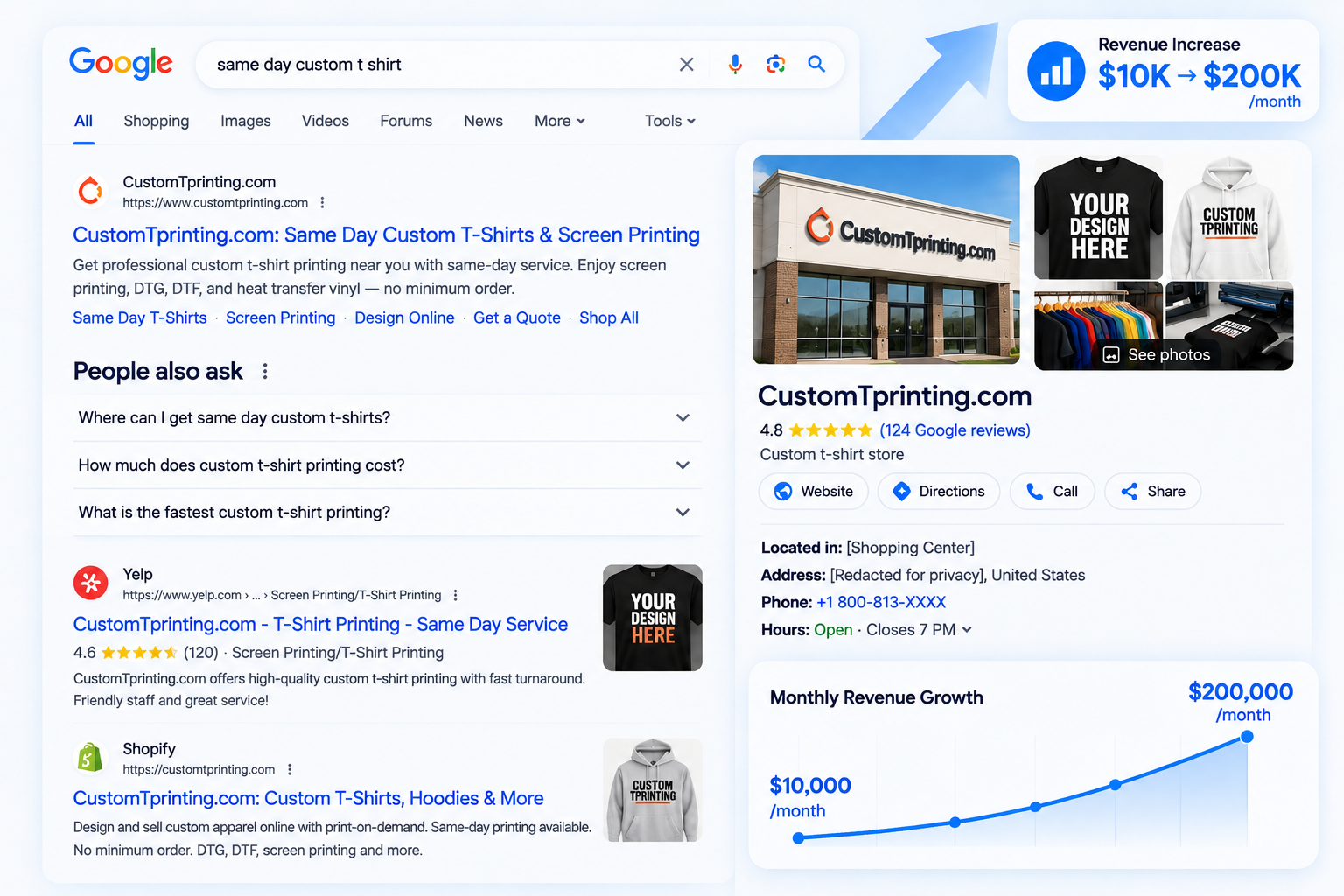Submit search with magnifying glass icon
The image size is (1344, 896).
coord(816,64)
